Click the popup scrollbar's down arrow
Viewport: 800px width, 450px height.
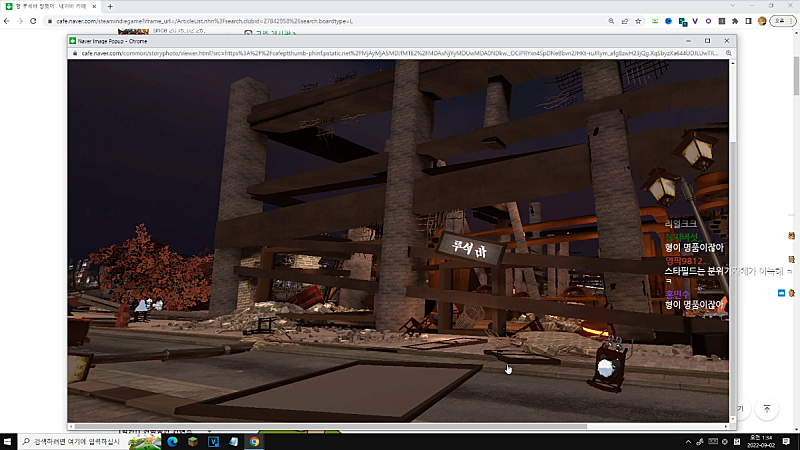click(733, 419)
